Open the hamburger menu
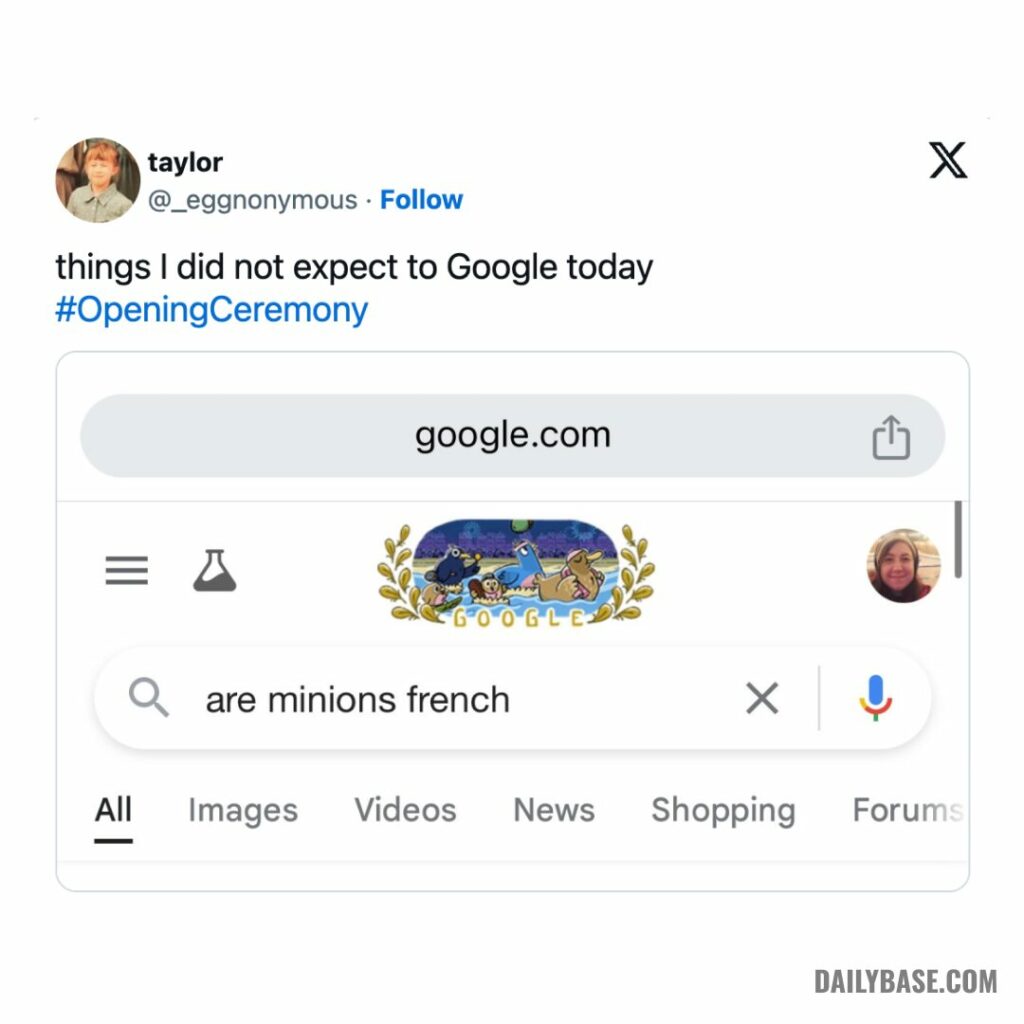This screenshot has width=1024, height=1024. 127,571
